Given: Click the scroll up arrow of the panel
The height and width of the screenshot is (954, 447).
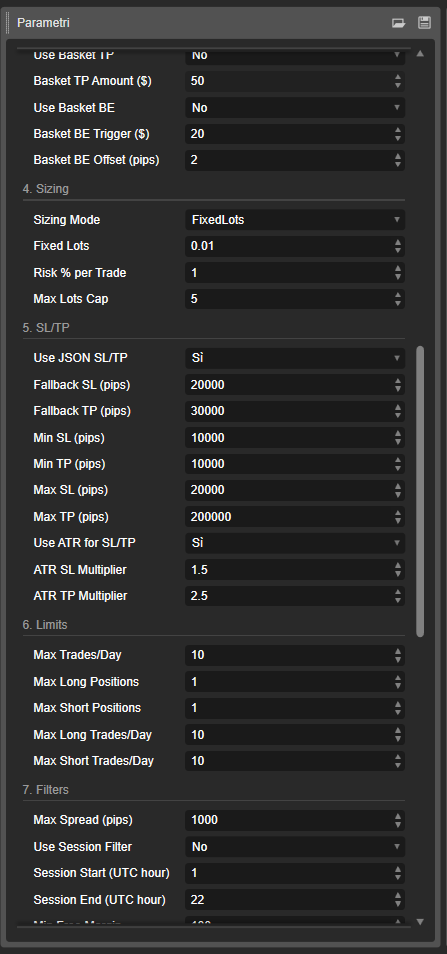Looking at the screenshot, I should (420, 54).
